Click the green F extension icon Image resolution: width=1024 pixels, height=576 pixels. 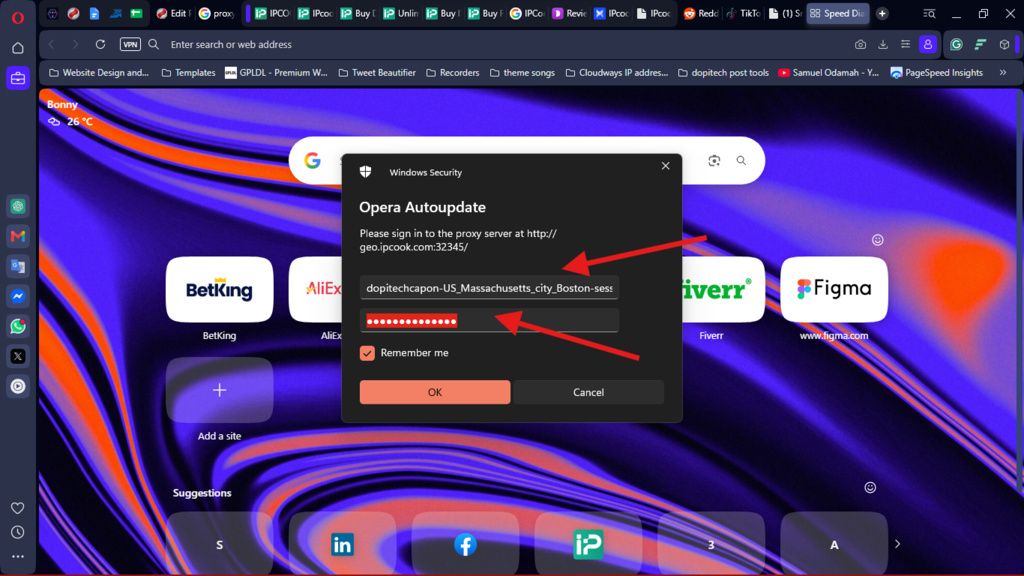coord(980,44)
